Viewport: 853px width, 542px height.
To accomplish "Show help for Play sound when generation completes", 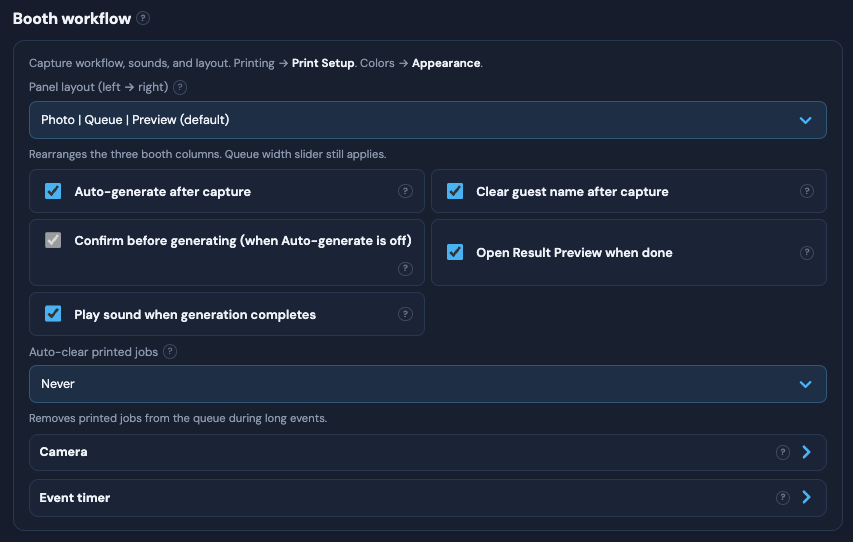I will [405, 314].
